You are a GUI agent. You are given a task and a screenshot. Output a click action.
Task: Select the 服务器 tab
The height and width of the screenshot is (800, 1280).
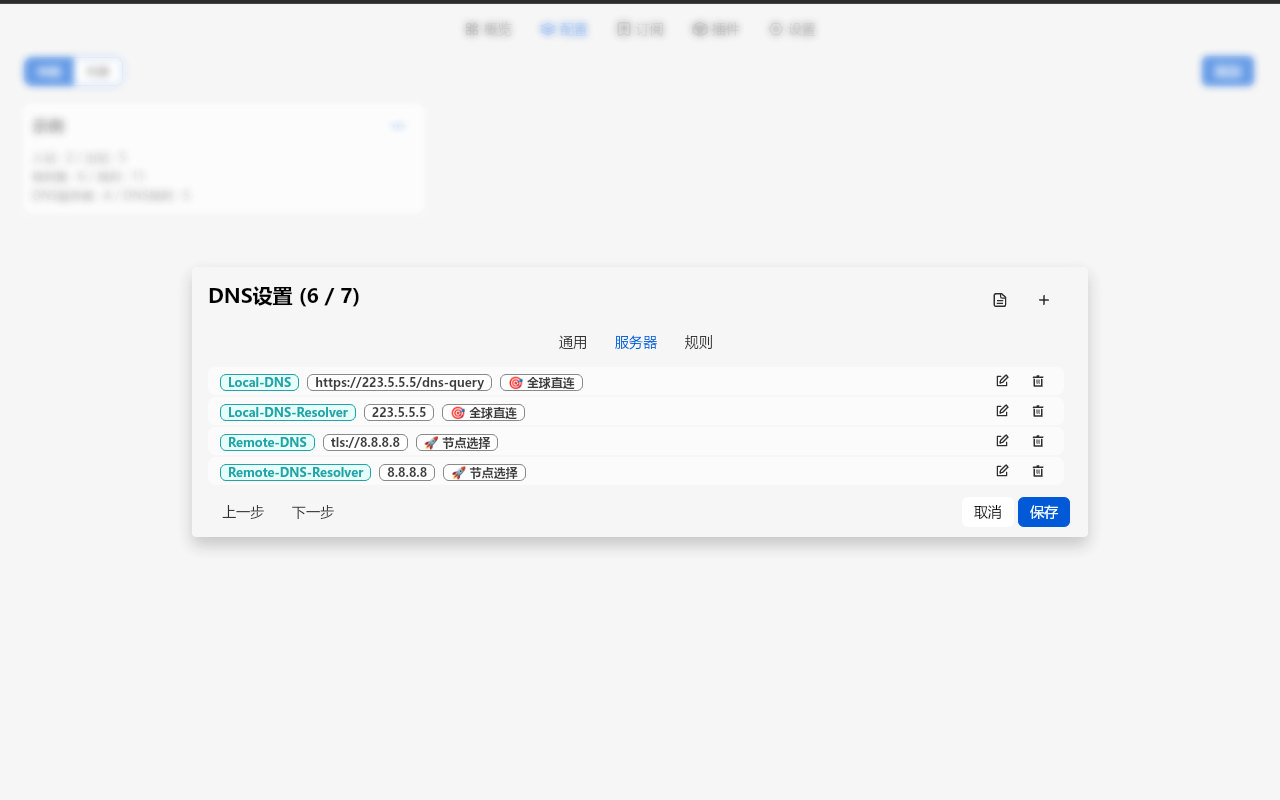click(x=636, y=343)
